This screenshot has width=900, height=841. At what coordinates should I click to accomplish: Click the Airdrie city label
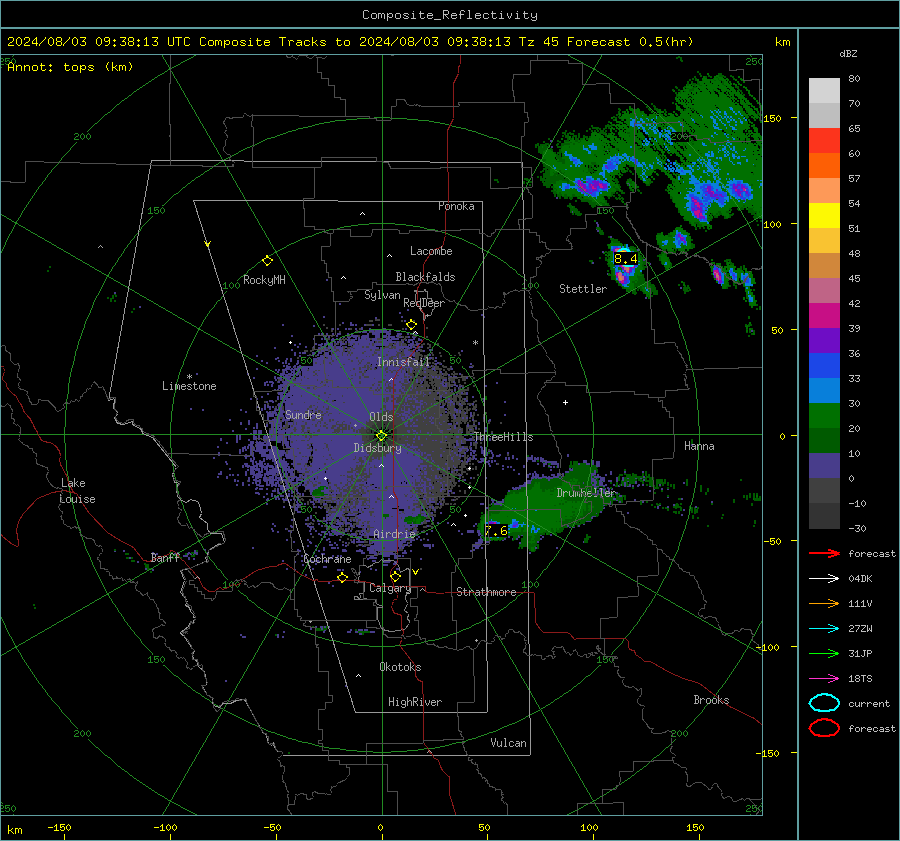pyautogui.click(x=394, y=534)
